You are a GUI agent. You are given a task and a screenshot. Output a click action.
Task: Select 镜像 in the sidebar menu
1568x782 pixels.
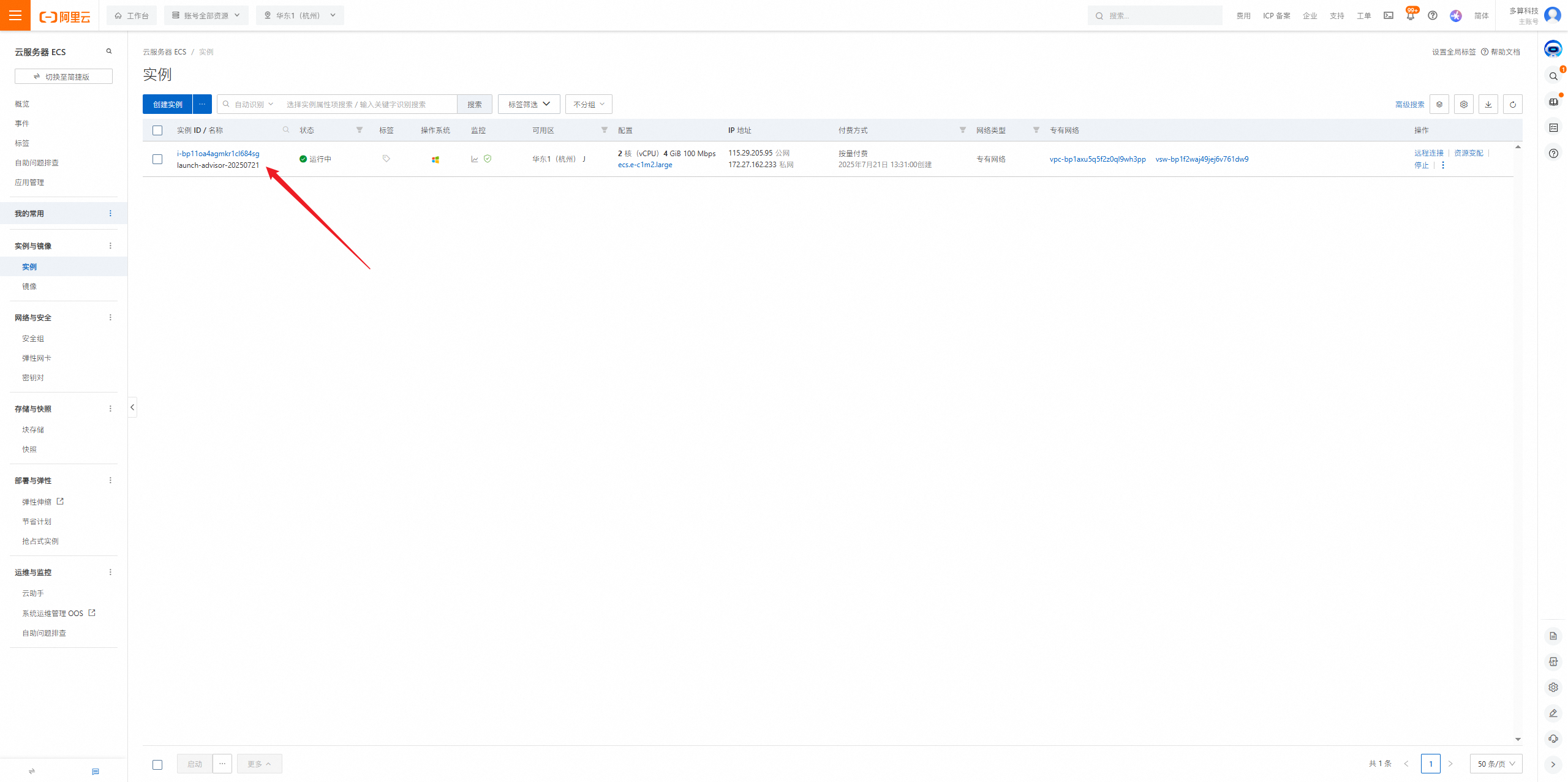click(29, 287)
